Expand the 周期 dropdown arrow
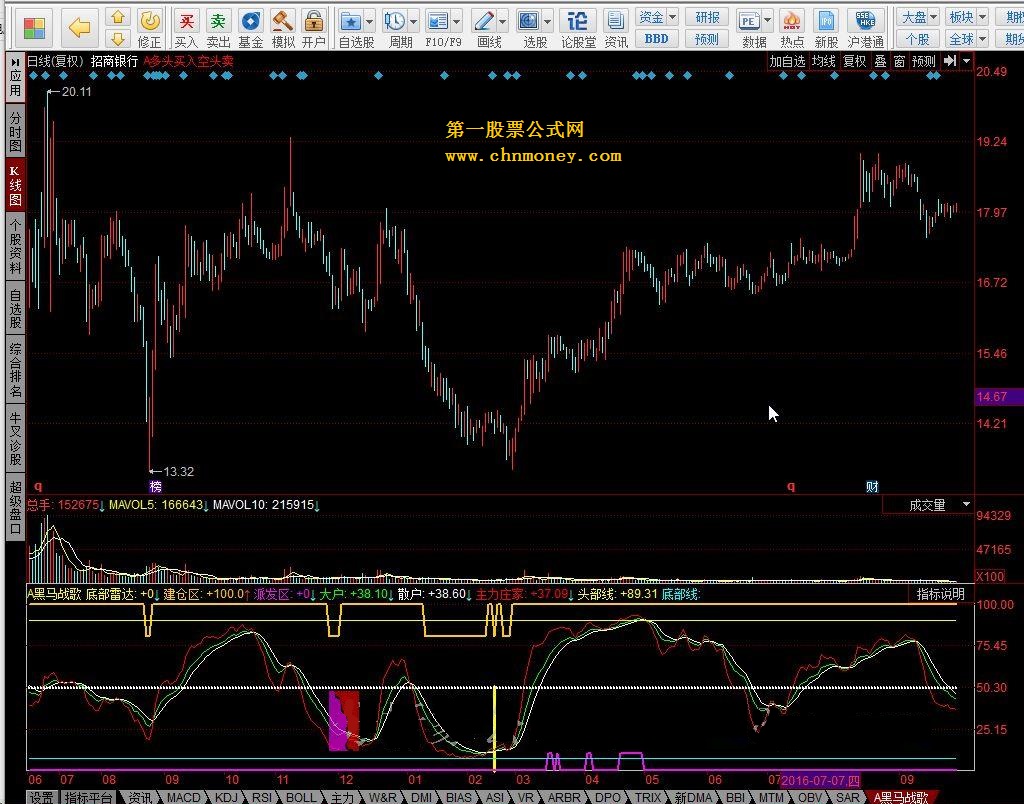 (413, 22)
